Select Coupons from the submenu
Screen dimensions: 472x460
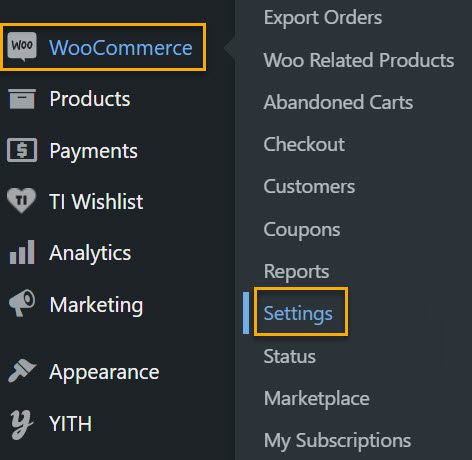coord(302,230)
